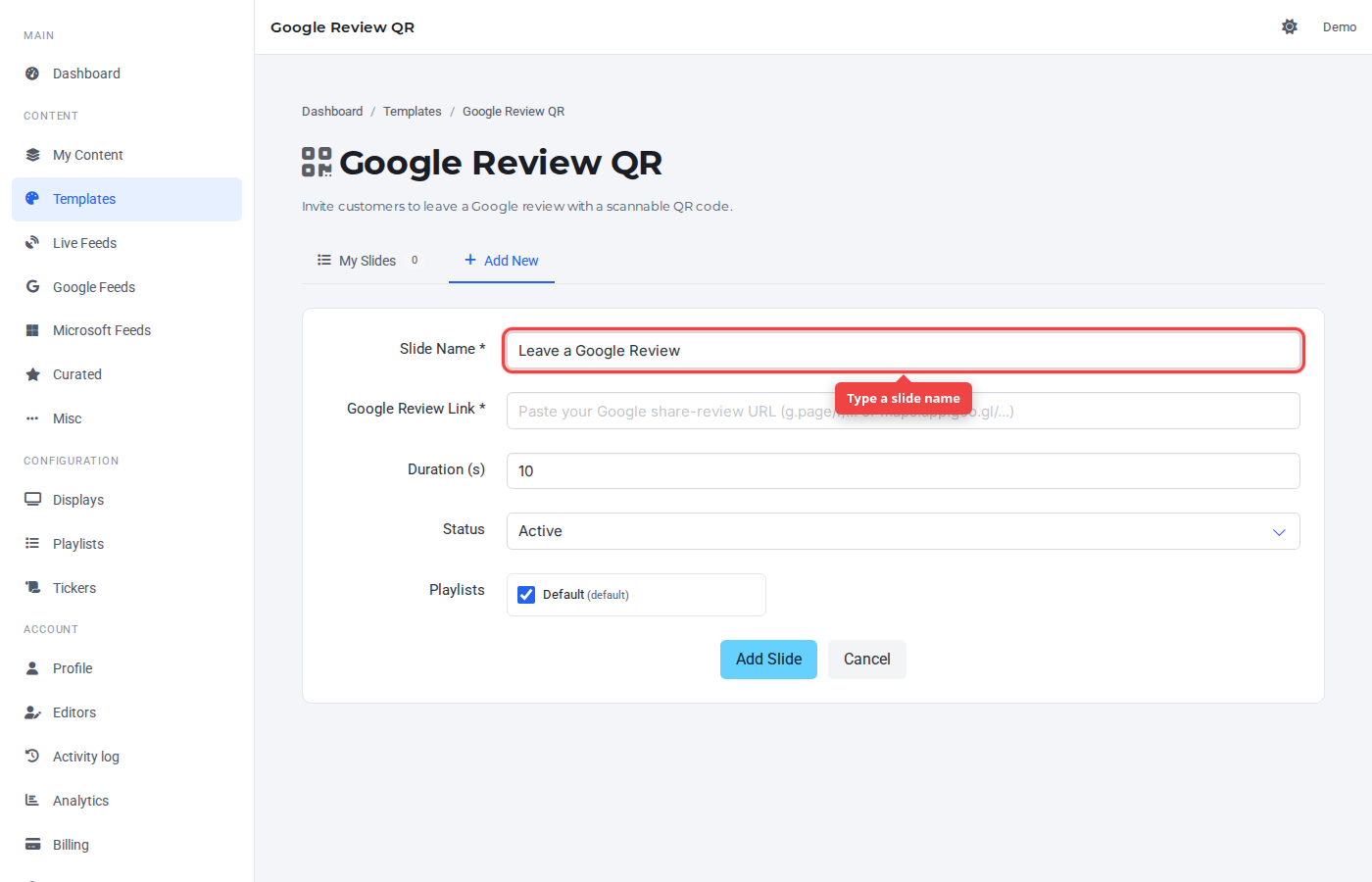Uncheck the Default playlist checkbox

526,595
